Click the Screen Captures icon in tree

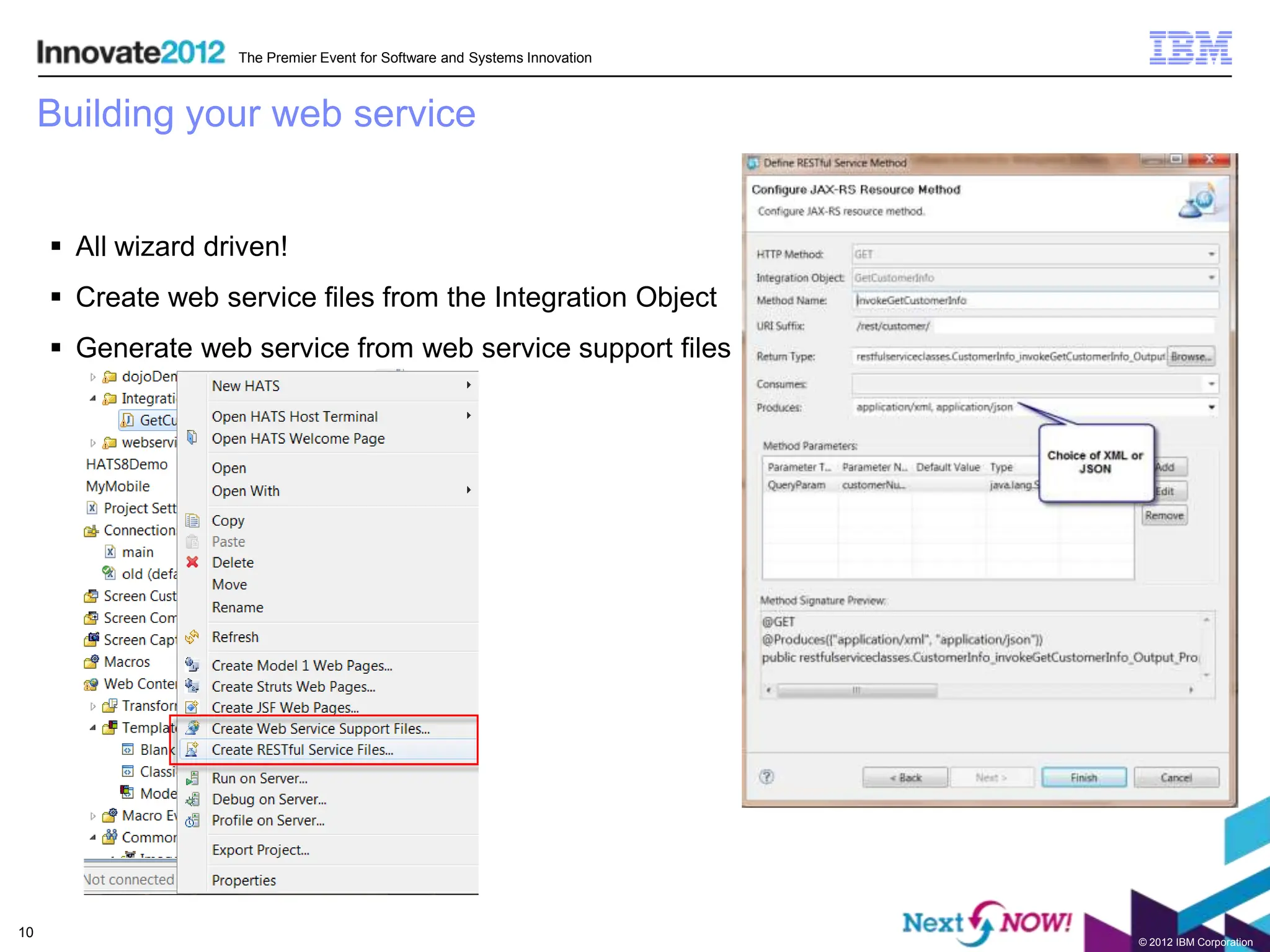point(91,640)
